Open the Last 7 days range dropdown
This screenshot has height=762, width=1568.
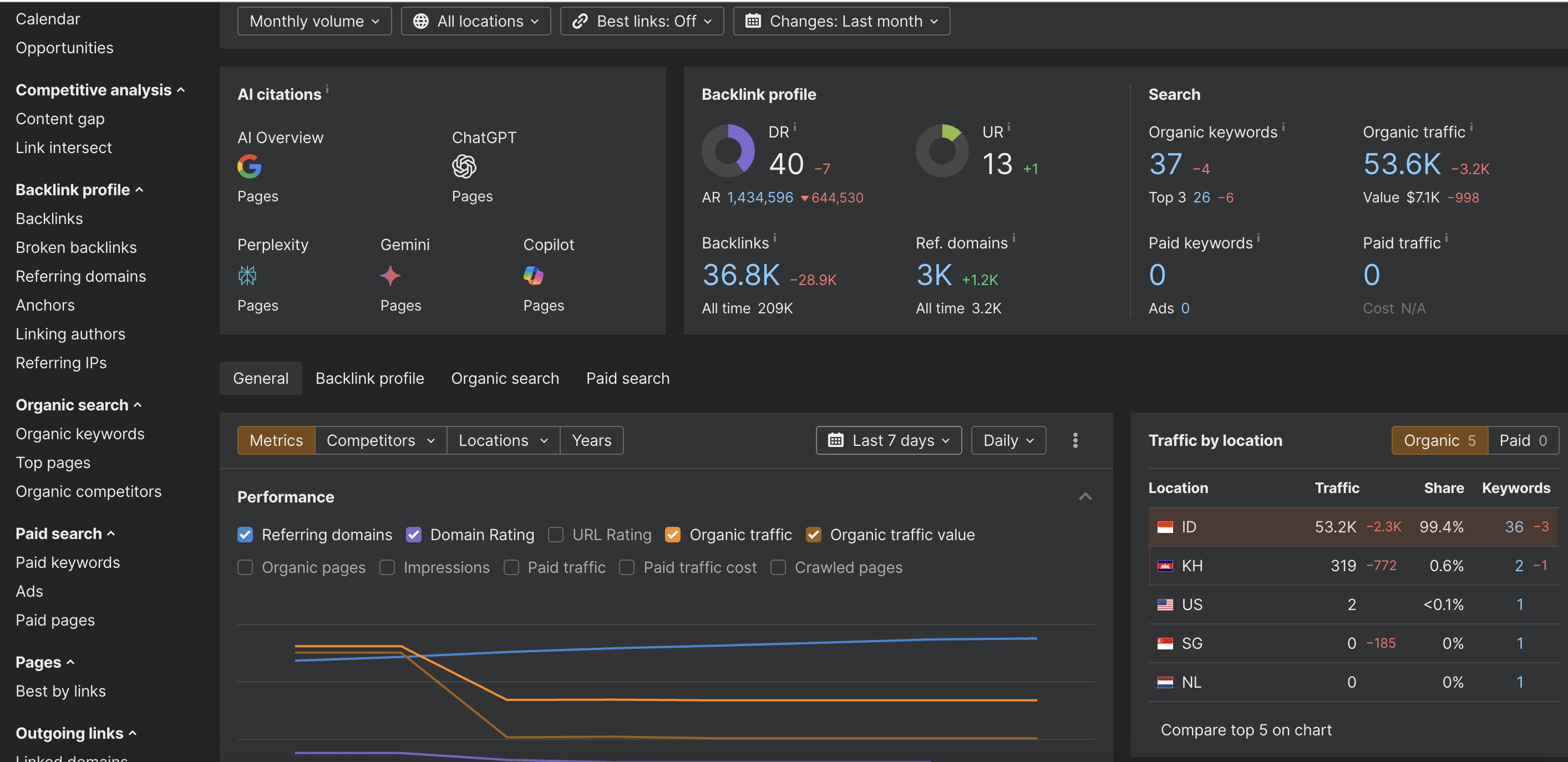click(888, 440)
